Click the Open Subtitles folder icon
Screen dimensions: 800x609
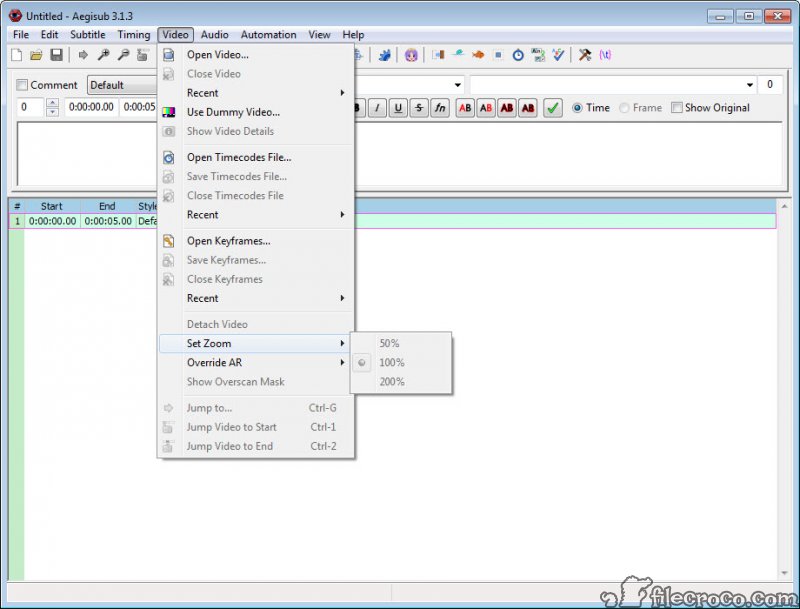(x=36, y=55)
